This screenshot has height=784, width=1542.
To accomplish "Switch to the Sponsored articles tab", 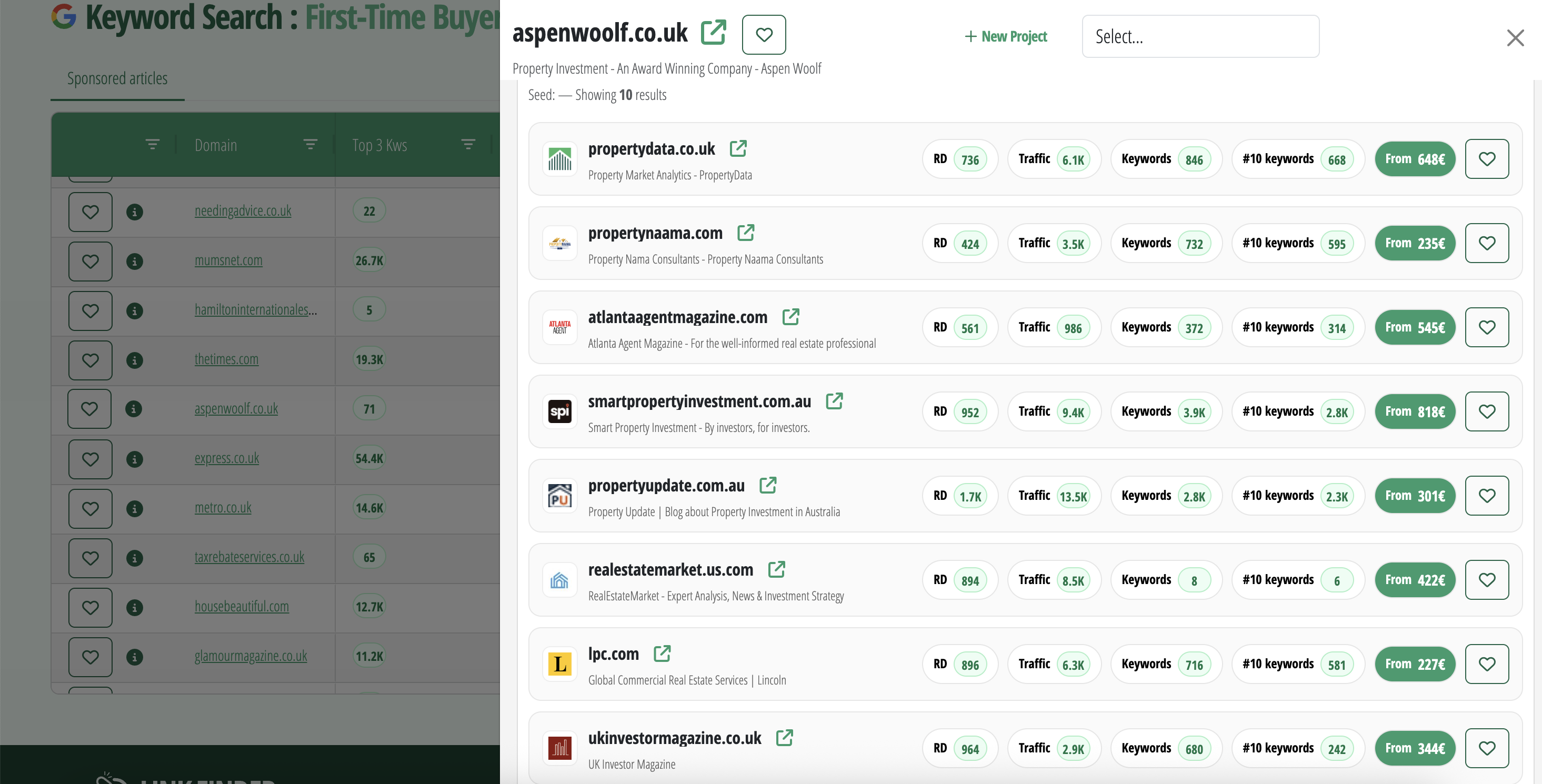I will [117, 78].
